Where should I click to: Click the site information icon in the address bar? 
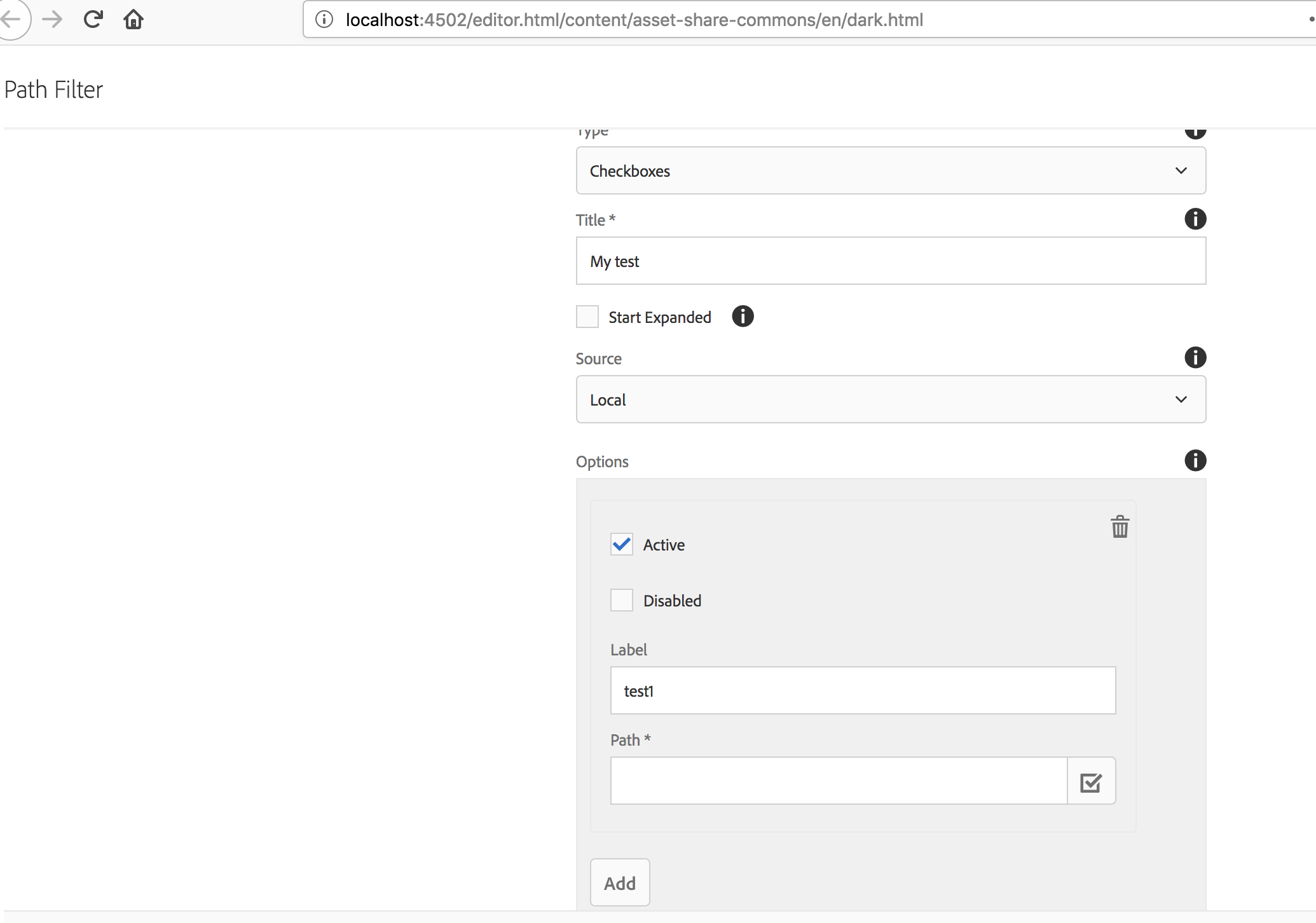coord(324,20)
